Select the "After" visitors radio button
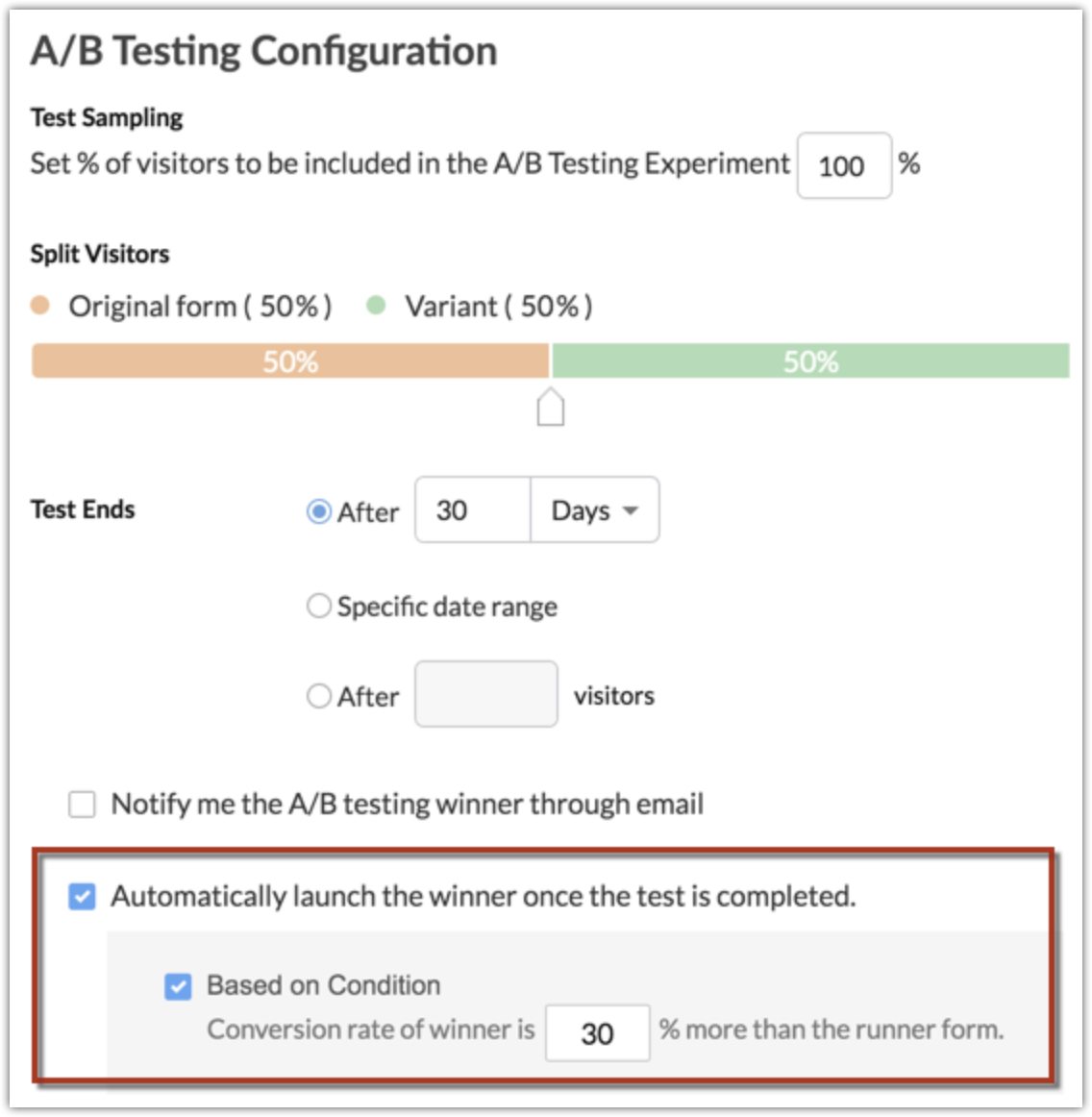1092x1117 pixels. point(318,695)
